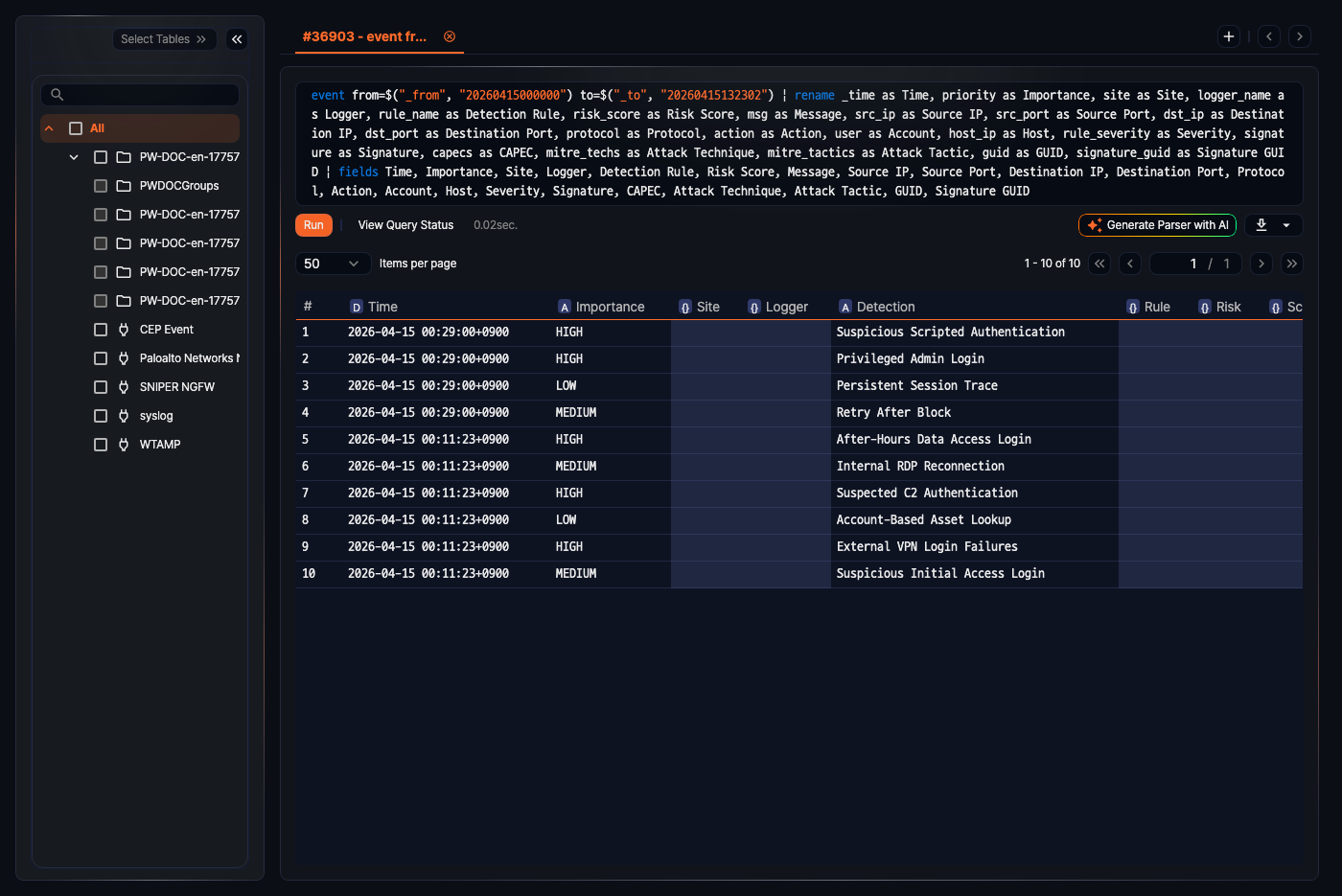Screen dimensions: 1342x896
Task: Enable the syslog table checkbox
Action: pyautogui.click(x=101, y=416)
